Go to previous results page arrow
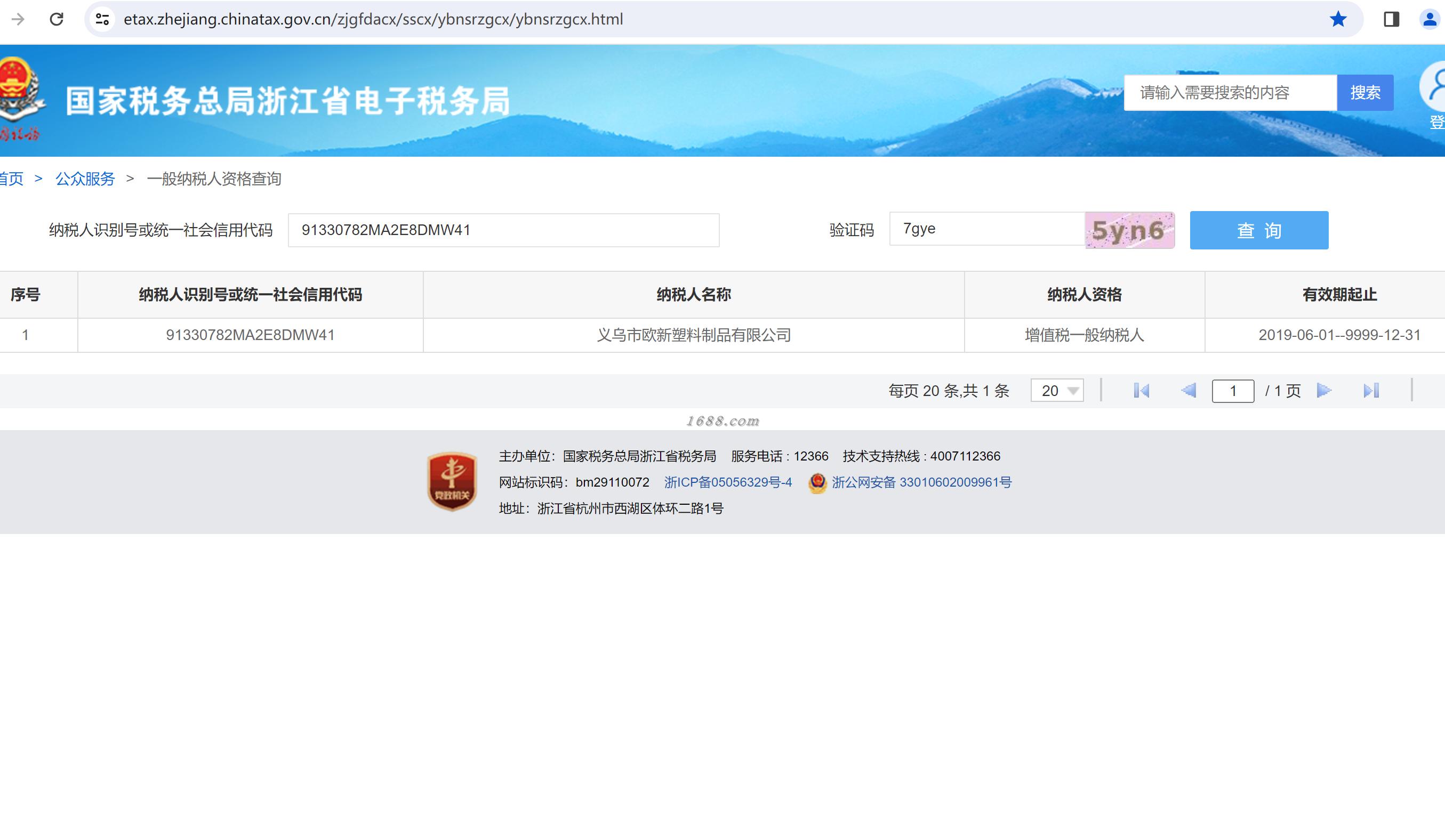Screen dimensions: 1445x840 pos(1188,391)
